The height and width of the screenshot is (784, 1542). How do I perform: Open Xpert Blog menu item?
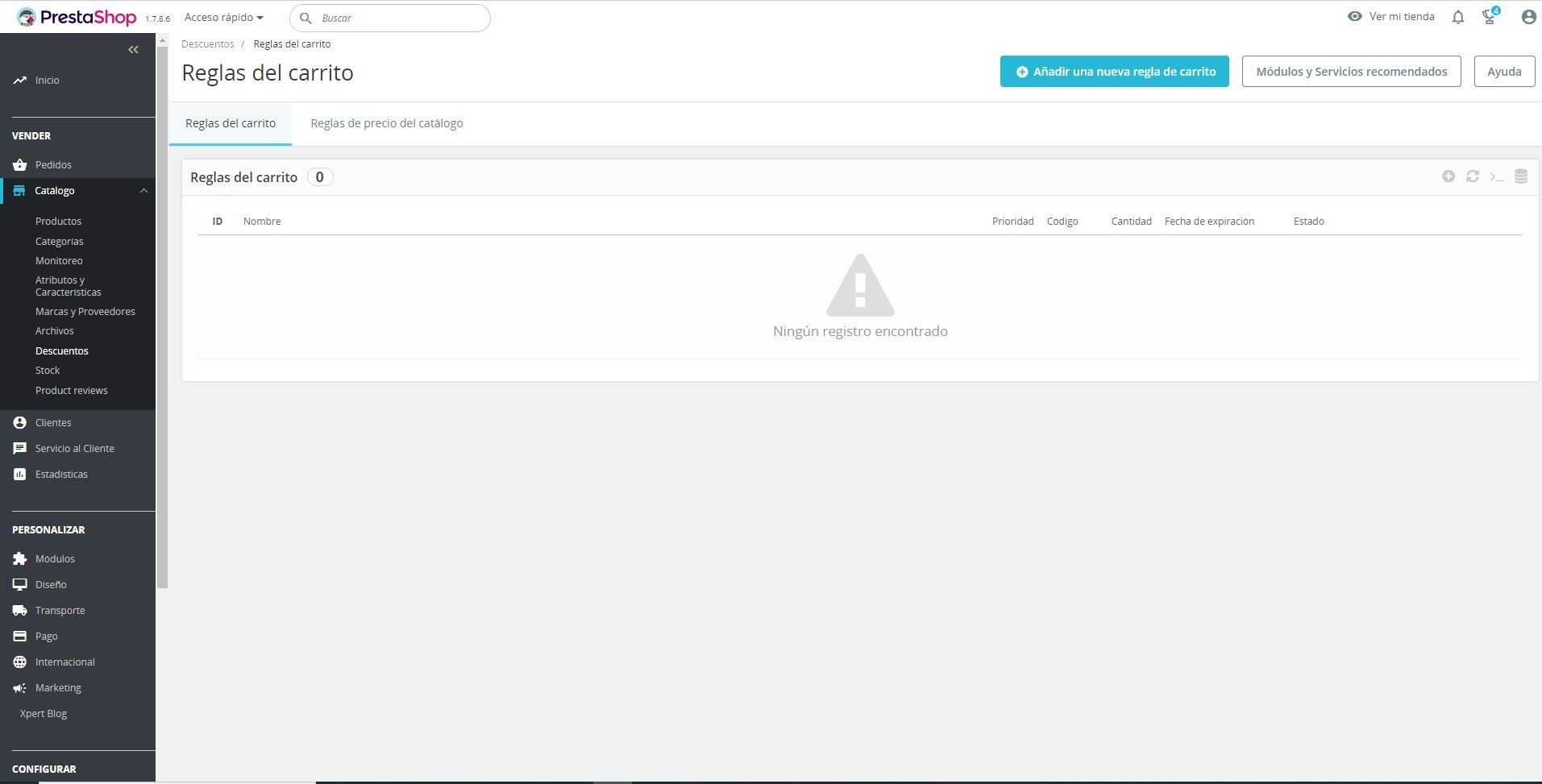coord(44,713)
